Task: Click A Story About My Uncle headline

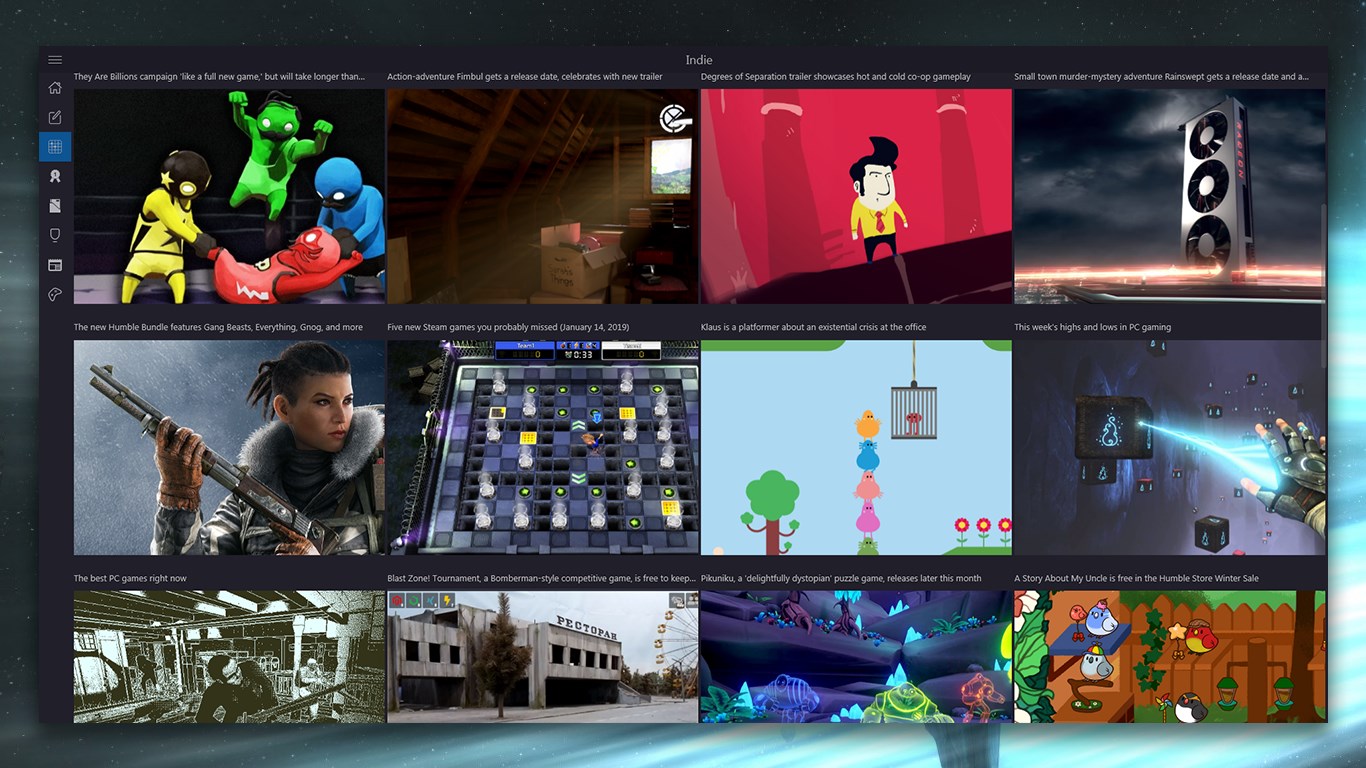Action: coord(1136,578)
